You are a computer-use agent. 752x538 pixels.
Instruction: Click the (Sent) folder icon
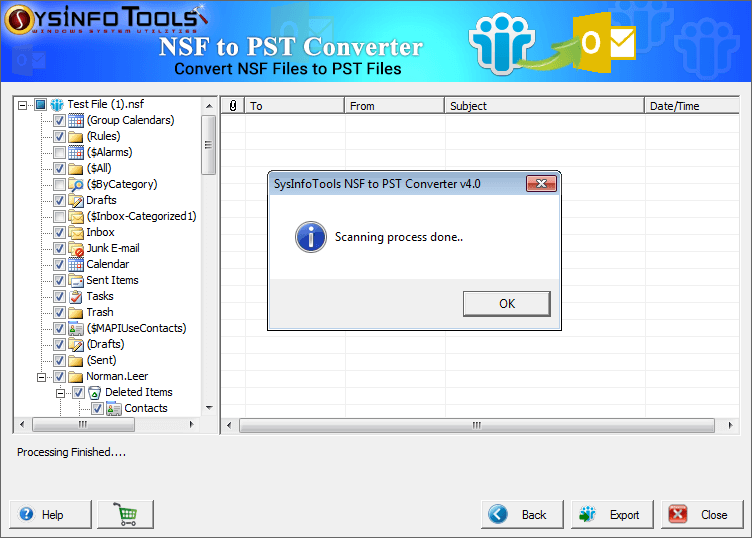[x=76, y=361]
